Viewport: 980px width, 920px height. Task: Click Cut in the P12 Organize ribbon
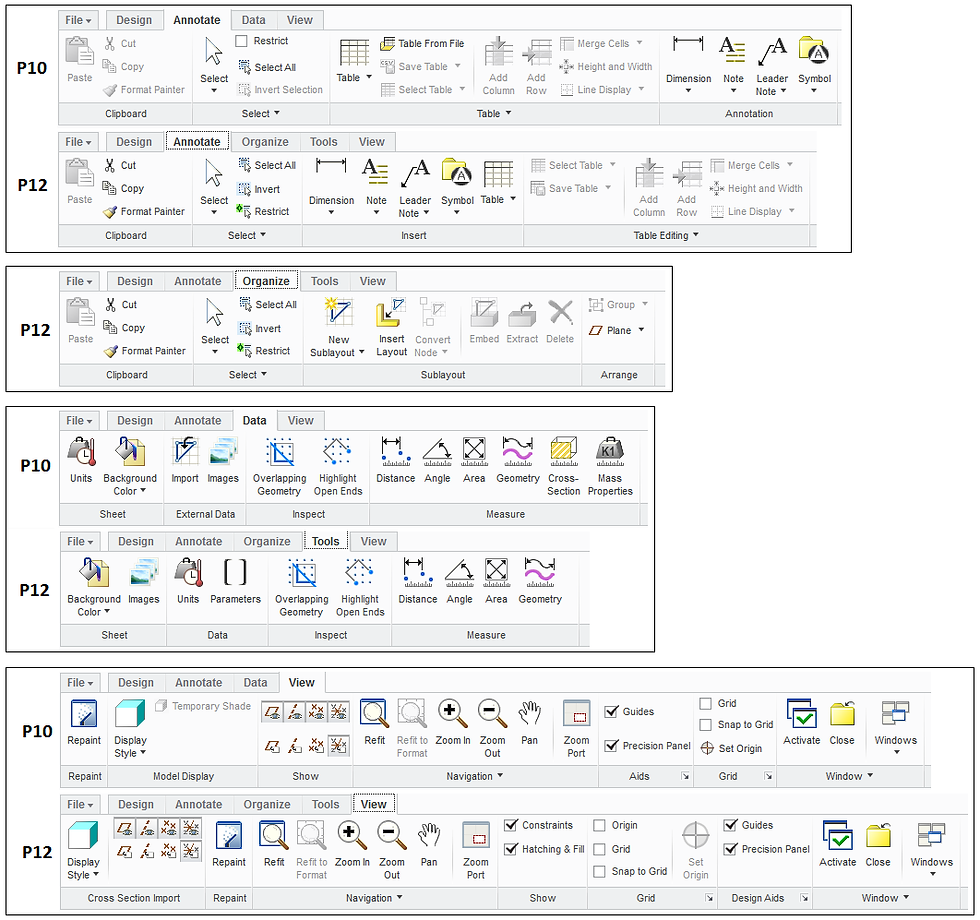pos(121,304)
